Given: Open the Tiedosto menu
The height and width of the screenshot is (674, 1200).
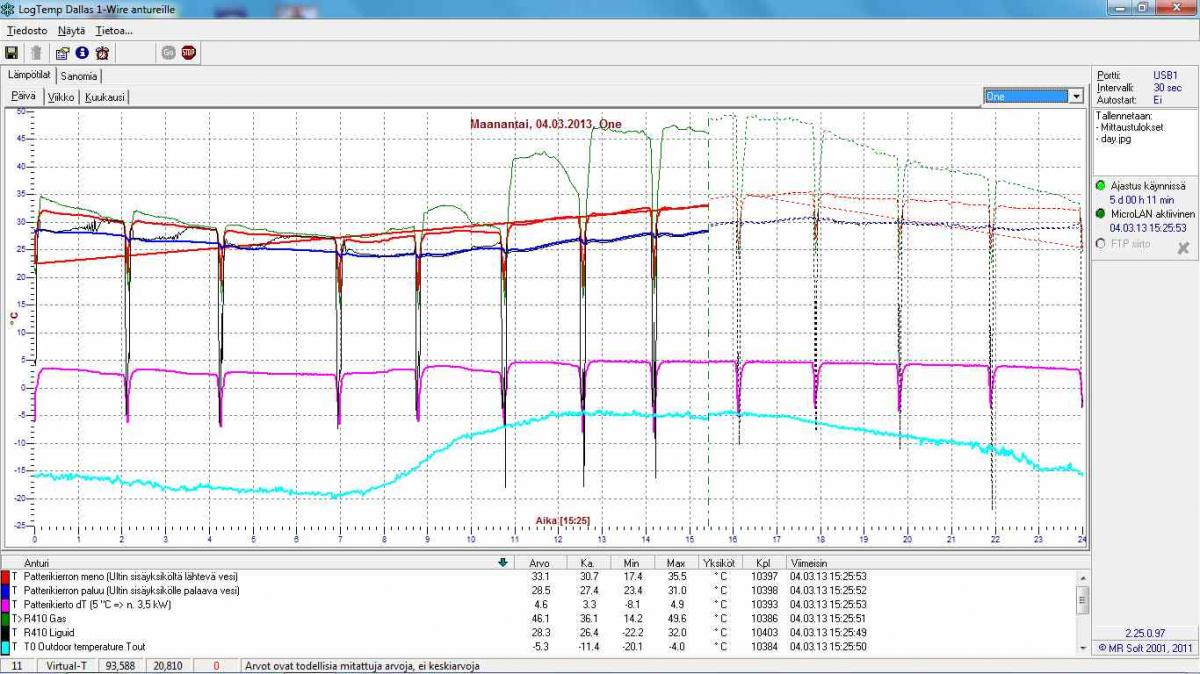Looking at the screenshot, I should pyautogui.click(x=27, y=31).
